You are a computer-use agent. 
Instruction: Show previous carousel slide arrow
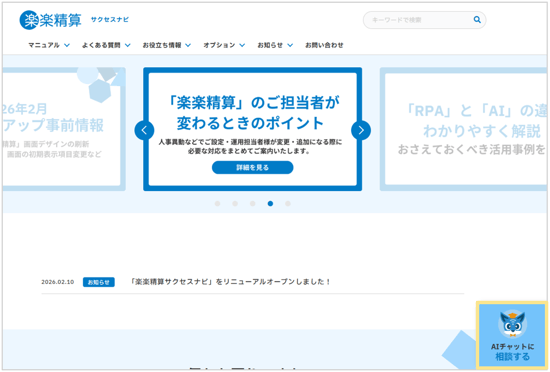pos(144,130)
